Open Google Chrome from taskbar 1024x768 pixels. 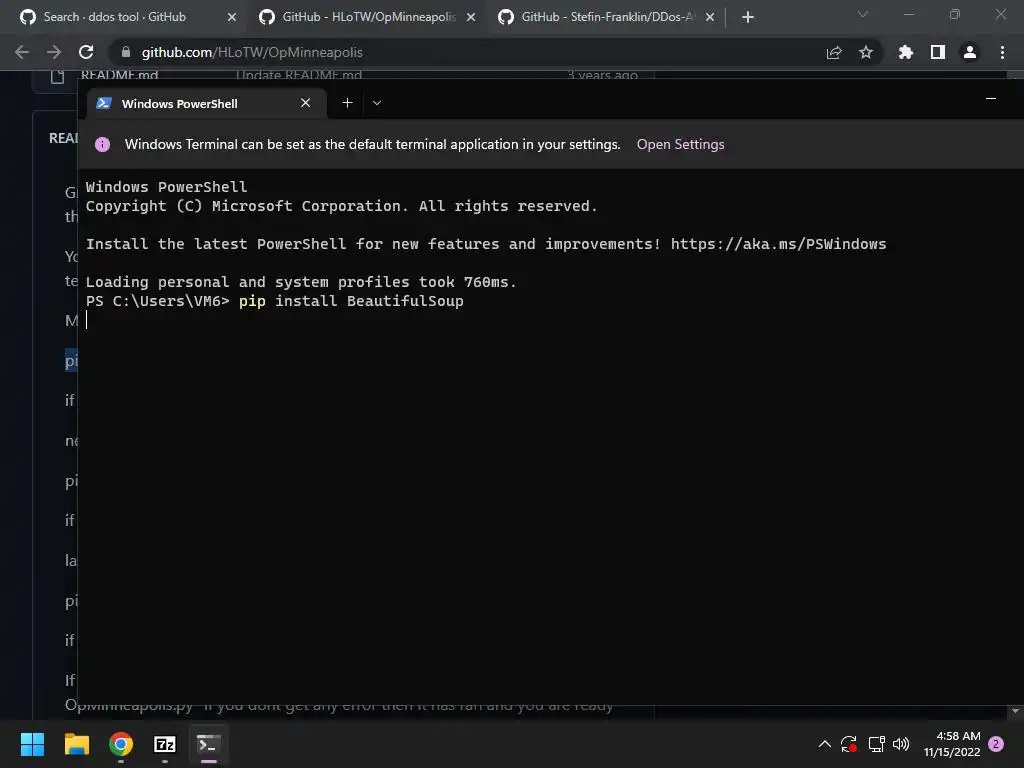coord(121,744)
